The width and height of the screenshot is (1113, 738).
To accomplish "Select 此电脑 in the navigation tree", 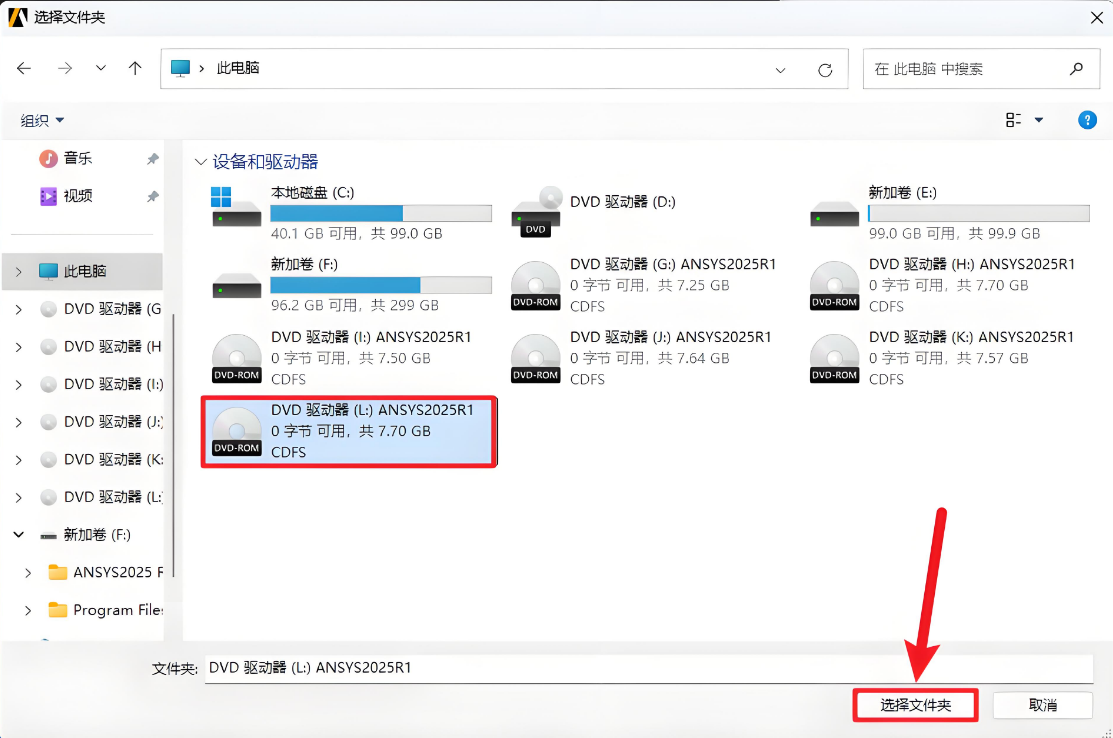I will [84, 271].
